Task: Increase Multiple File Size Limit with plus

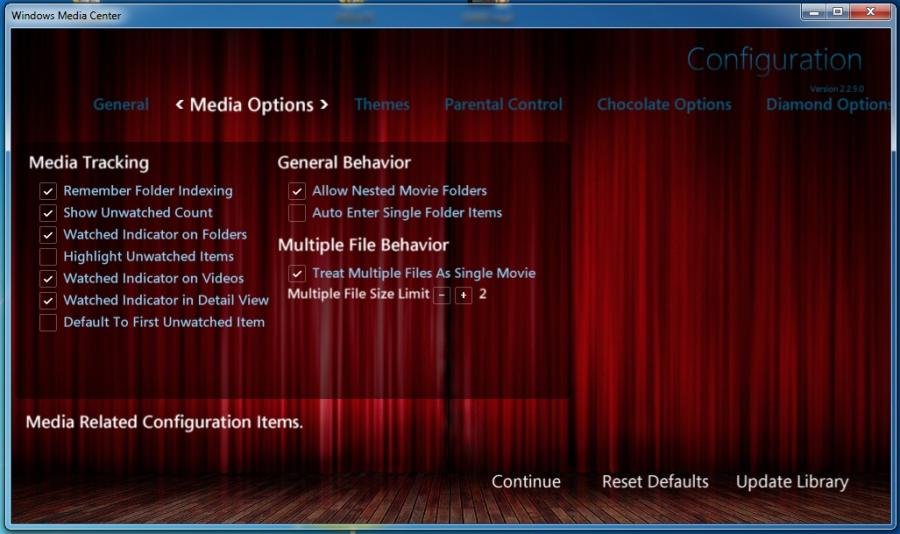Action: [464, 295]
